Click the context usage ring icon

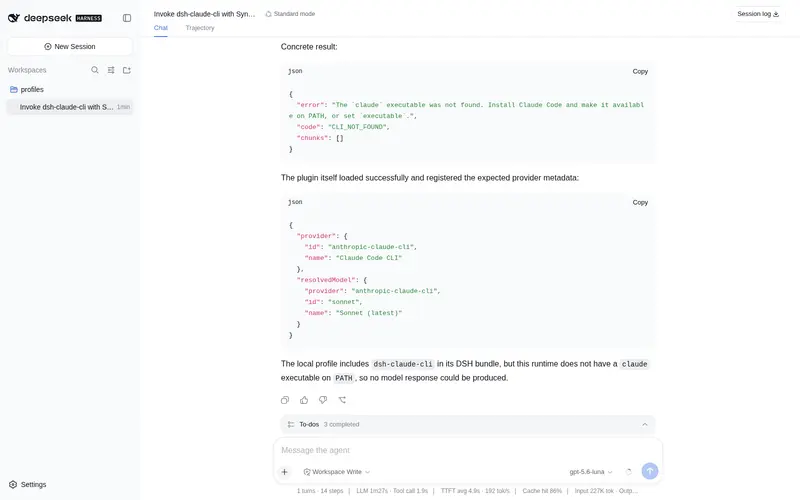pyautogui.click(x=629, y=472)
